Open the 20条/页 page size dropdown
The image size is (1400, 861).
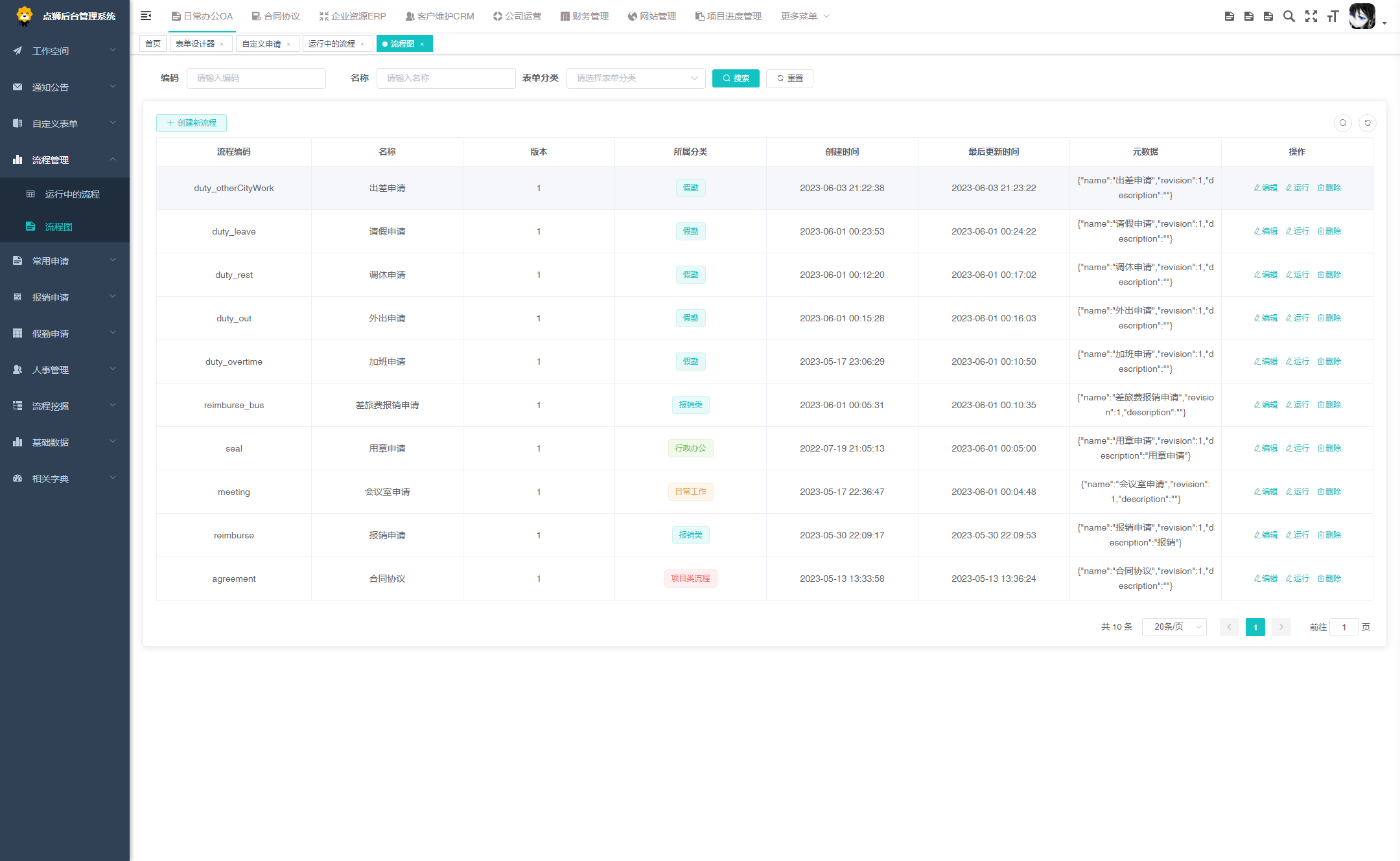1174,626
